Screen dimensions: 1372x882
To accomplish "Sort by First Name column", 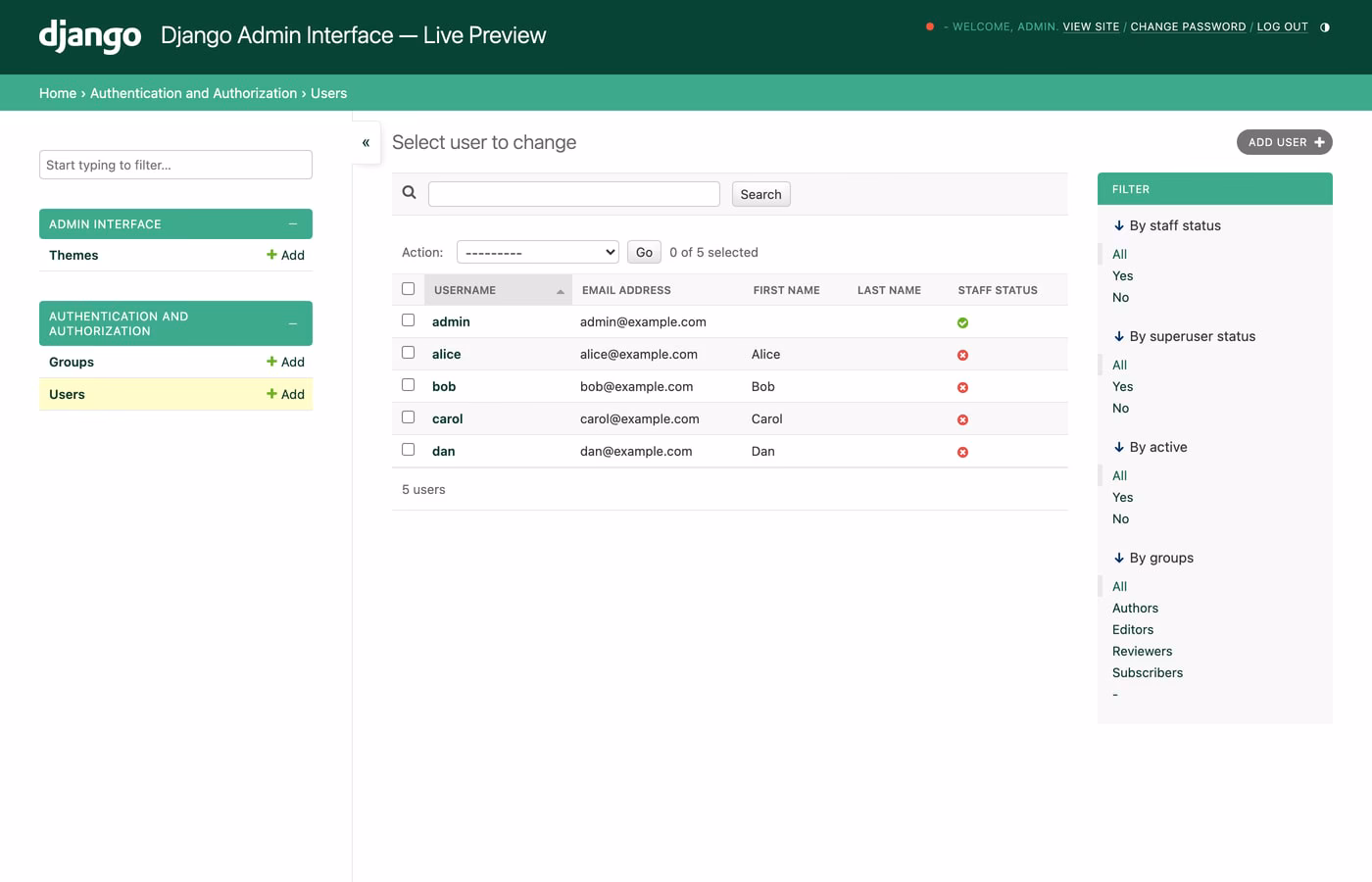I will 786,290.
